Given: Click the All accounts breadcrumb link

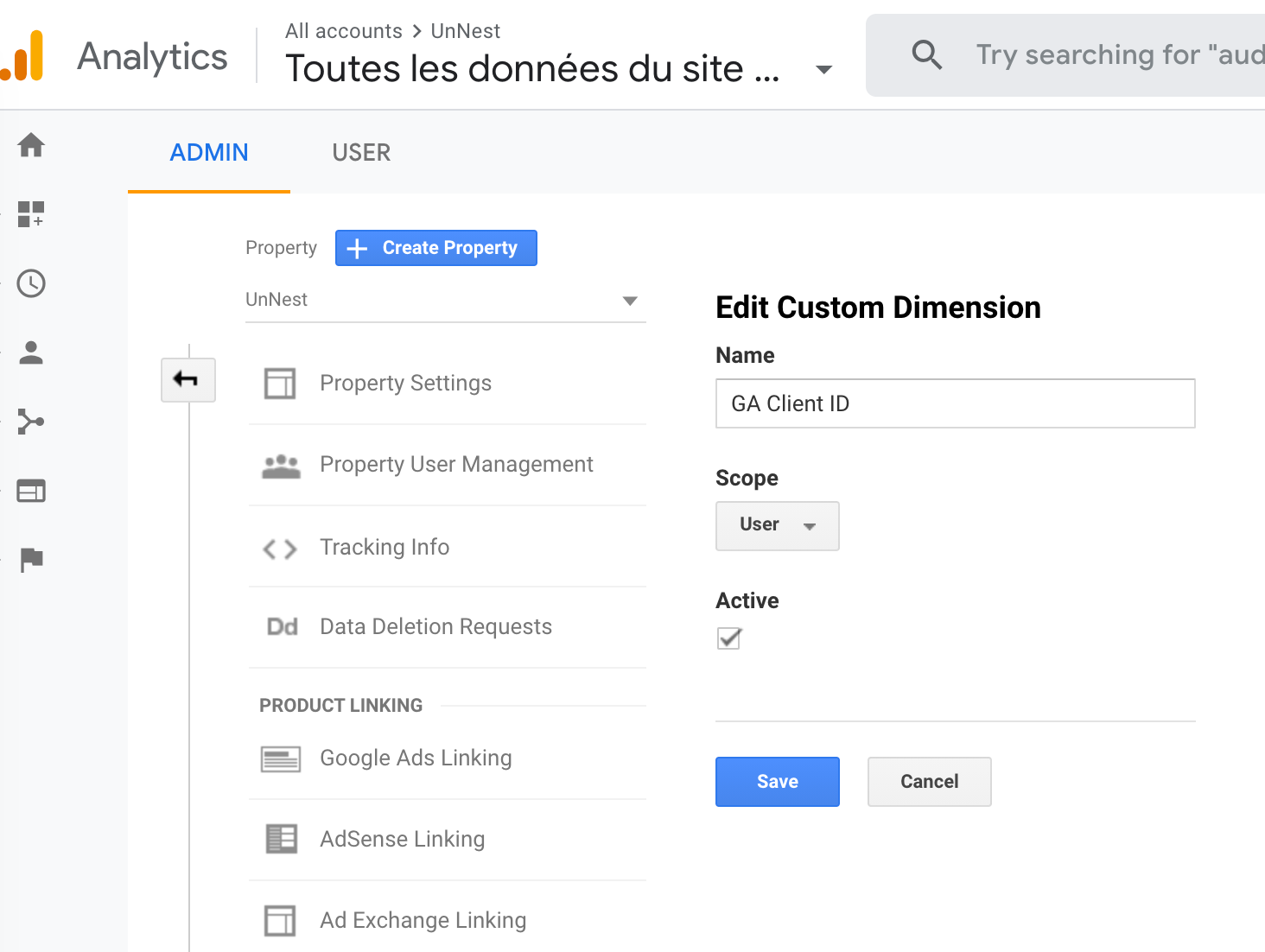Looking at the screenshot, I should (x=344, y=31).
